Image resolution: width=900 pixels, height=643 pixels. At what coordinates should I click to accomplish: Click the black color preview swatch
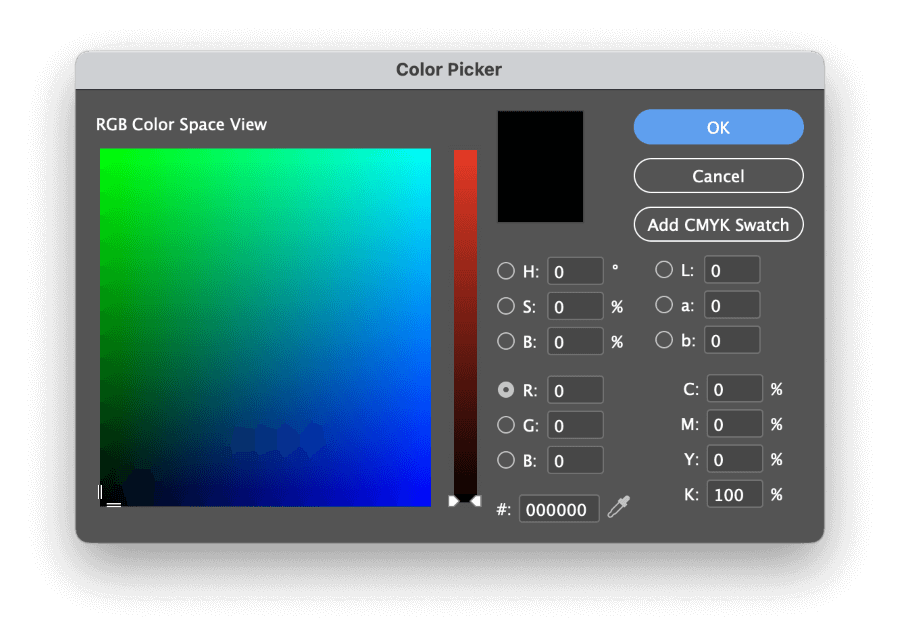click(540, 166)
